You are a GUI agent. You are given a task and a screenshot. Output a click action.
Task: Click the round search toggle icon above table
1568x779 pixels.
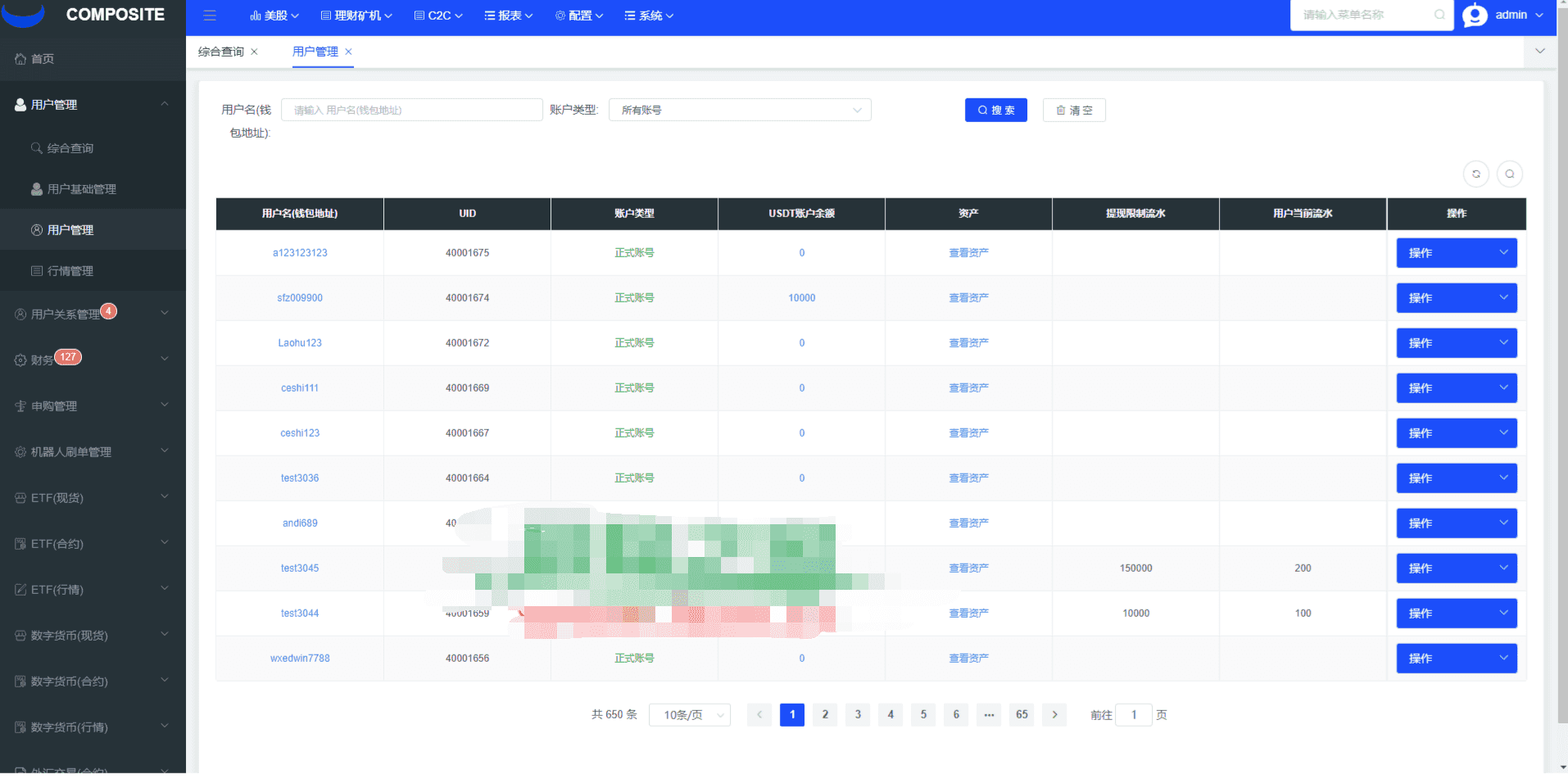click(x=1509, y=174)
